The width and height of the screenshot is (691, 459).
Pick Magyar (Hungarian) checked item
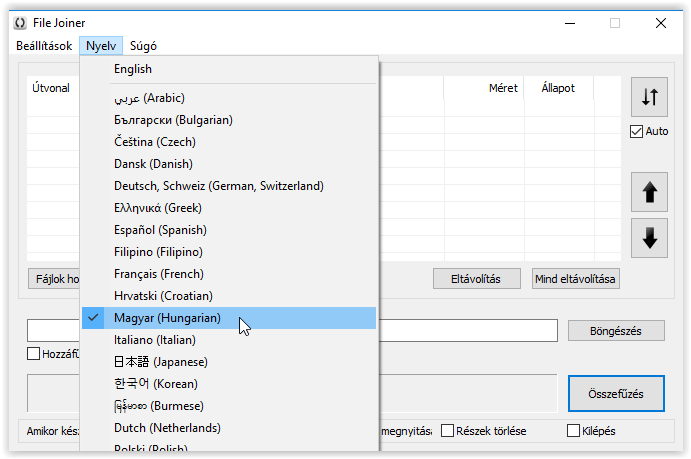tap(167, 318)
